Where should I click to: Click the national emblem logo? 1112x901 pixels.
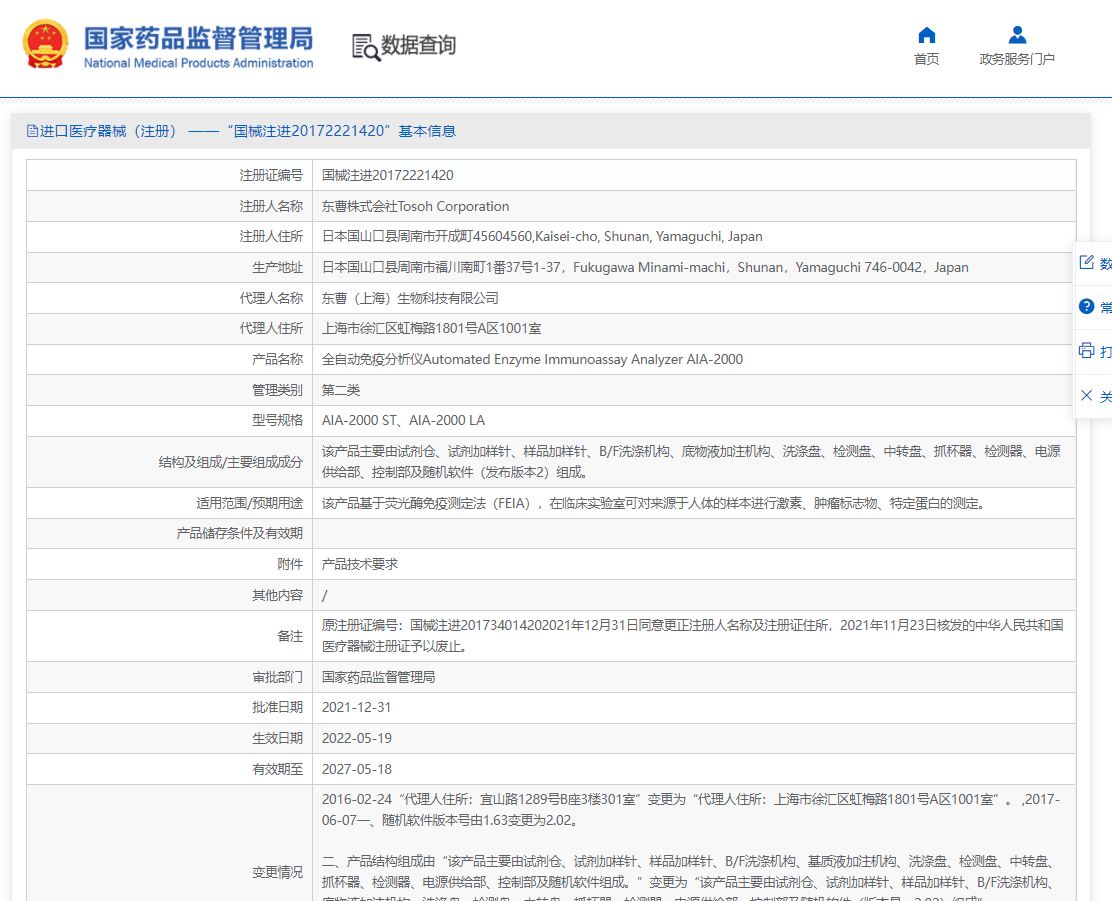point(45,44)
